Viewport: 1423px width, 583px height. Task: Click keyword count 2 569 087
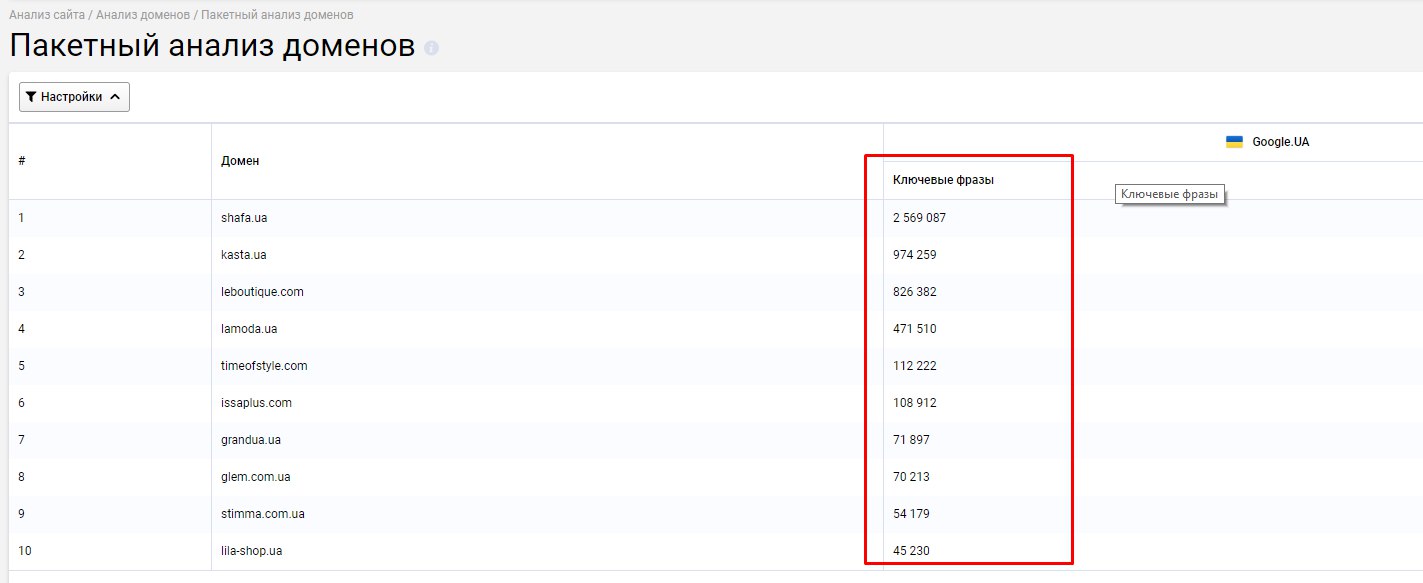click(919, 218)
